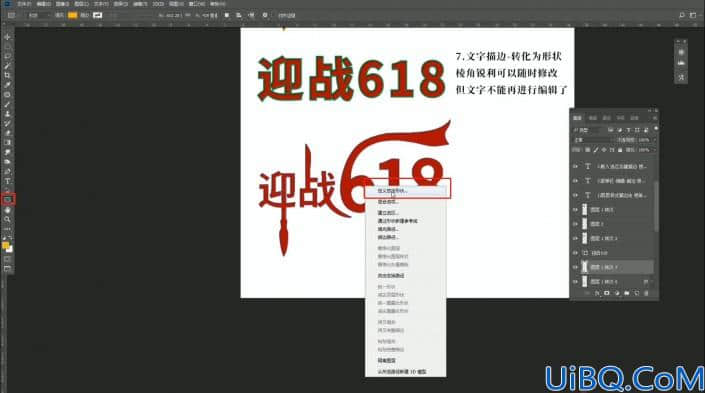Delete layer using trash icon
Image resolution: width=705 pixels, height=393 pixels.
647,293
